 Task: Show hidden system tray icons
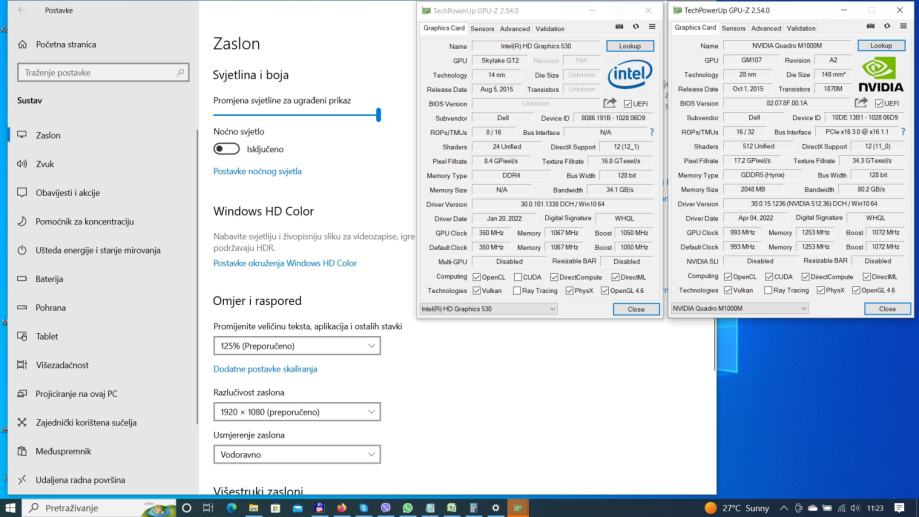(x=783, y=508)
